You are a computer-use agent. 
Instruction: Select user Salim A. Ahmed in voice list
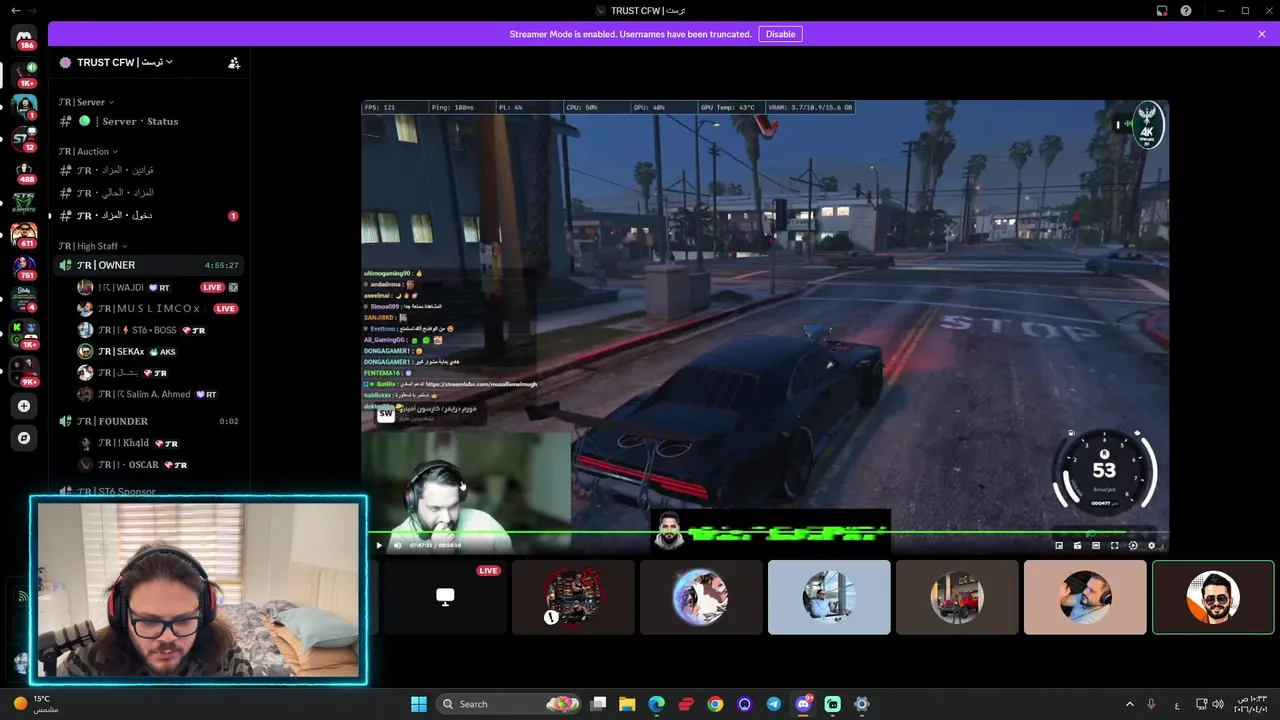tap(159, 394)
